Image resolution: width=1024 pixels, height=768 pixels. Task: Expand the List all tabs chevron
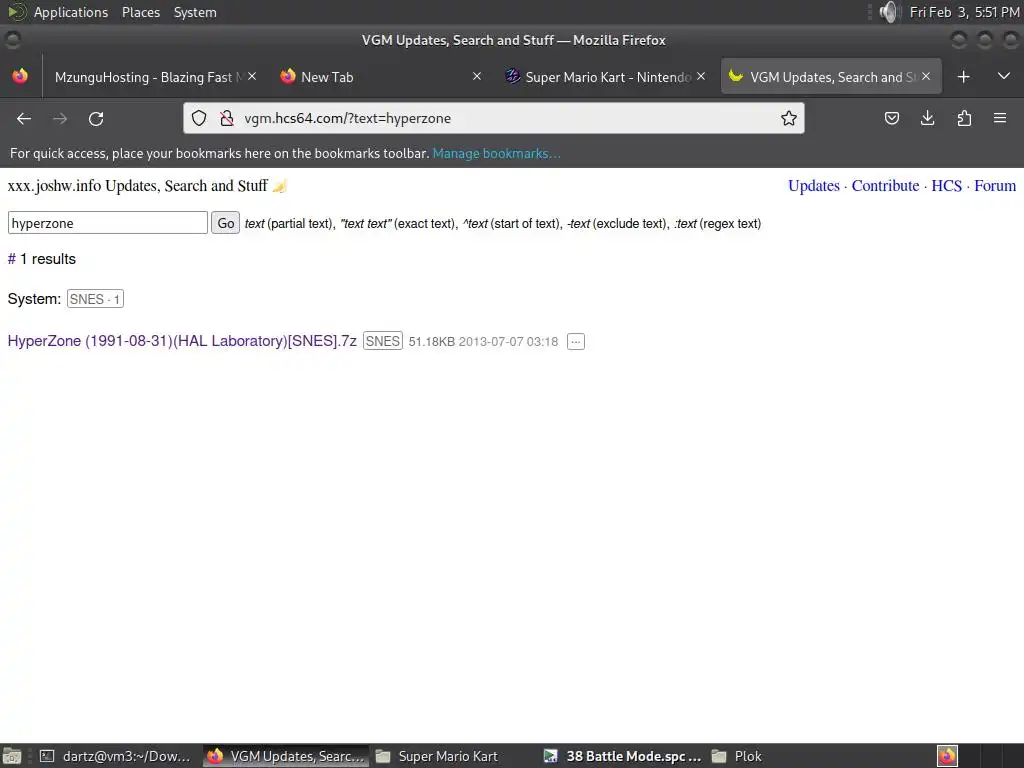point(1004,76)
